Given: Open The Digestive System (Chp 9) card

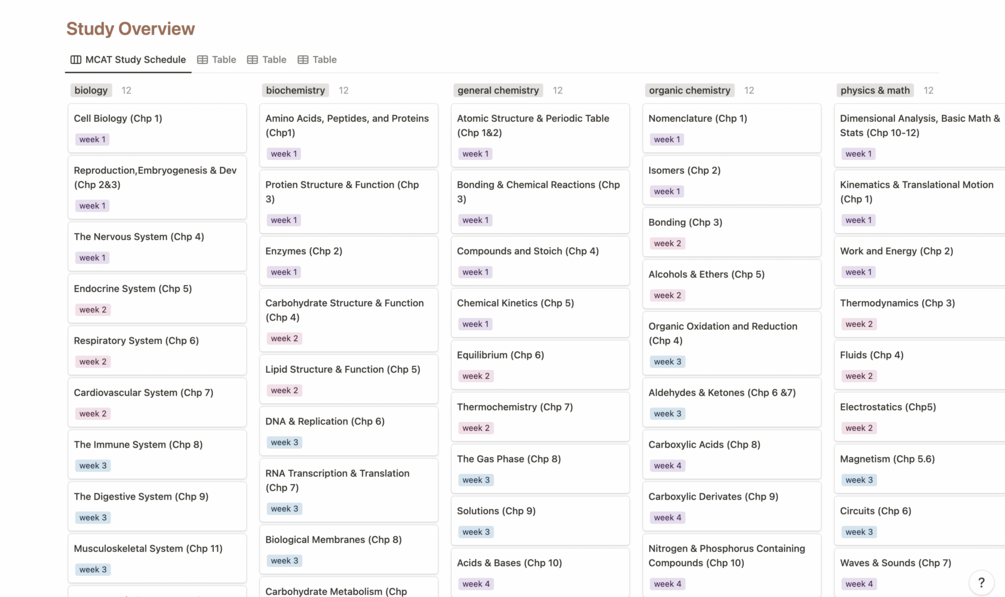Looking at the screenshot, I should [157, 507].
